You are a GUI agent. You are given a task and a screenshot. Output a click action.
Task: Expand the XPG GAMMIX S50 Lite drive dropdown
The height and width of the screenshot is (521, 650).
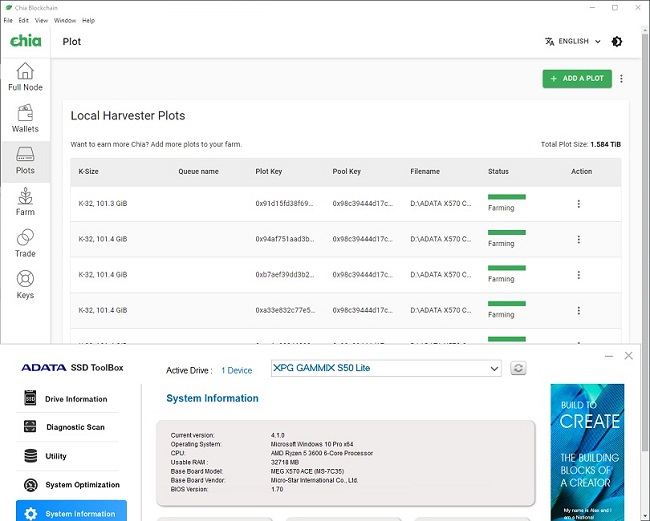click(386, 369)
